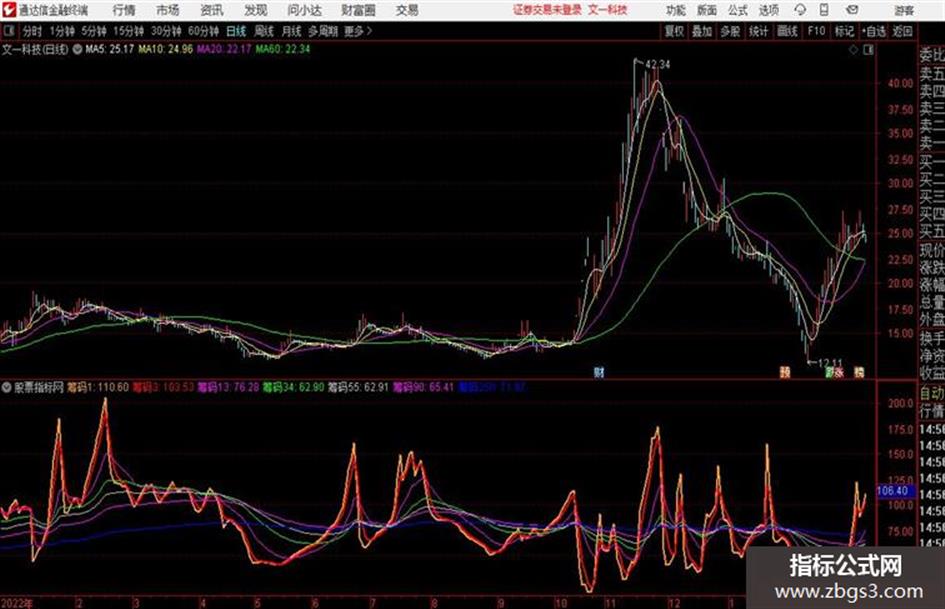Click the 复权 toolbar button
Image resolution: width=945 pixels, height=609 pixels.
tap(673, 31)
